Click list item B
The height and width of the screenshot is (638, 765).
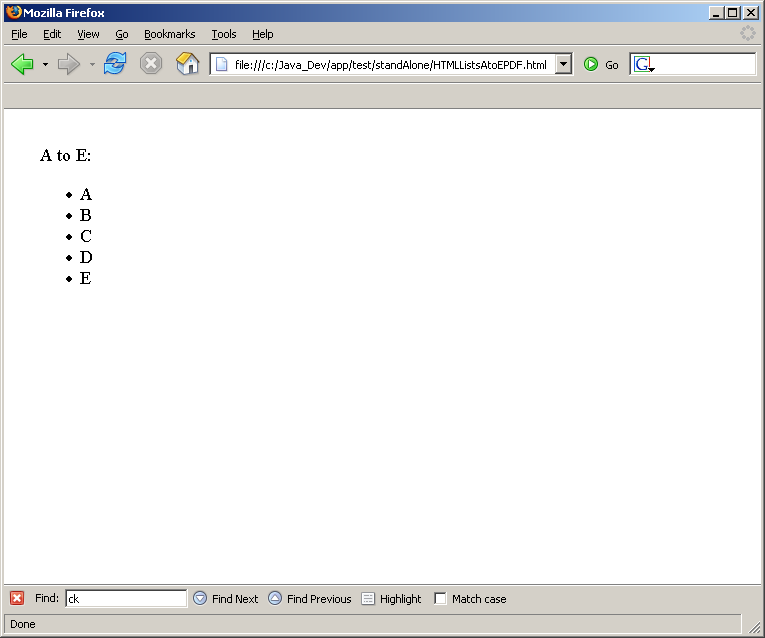pos(85,215)
